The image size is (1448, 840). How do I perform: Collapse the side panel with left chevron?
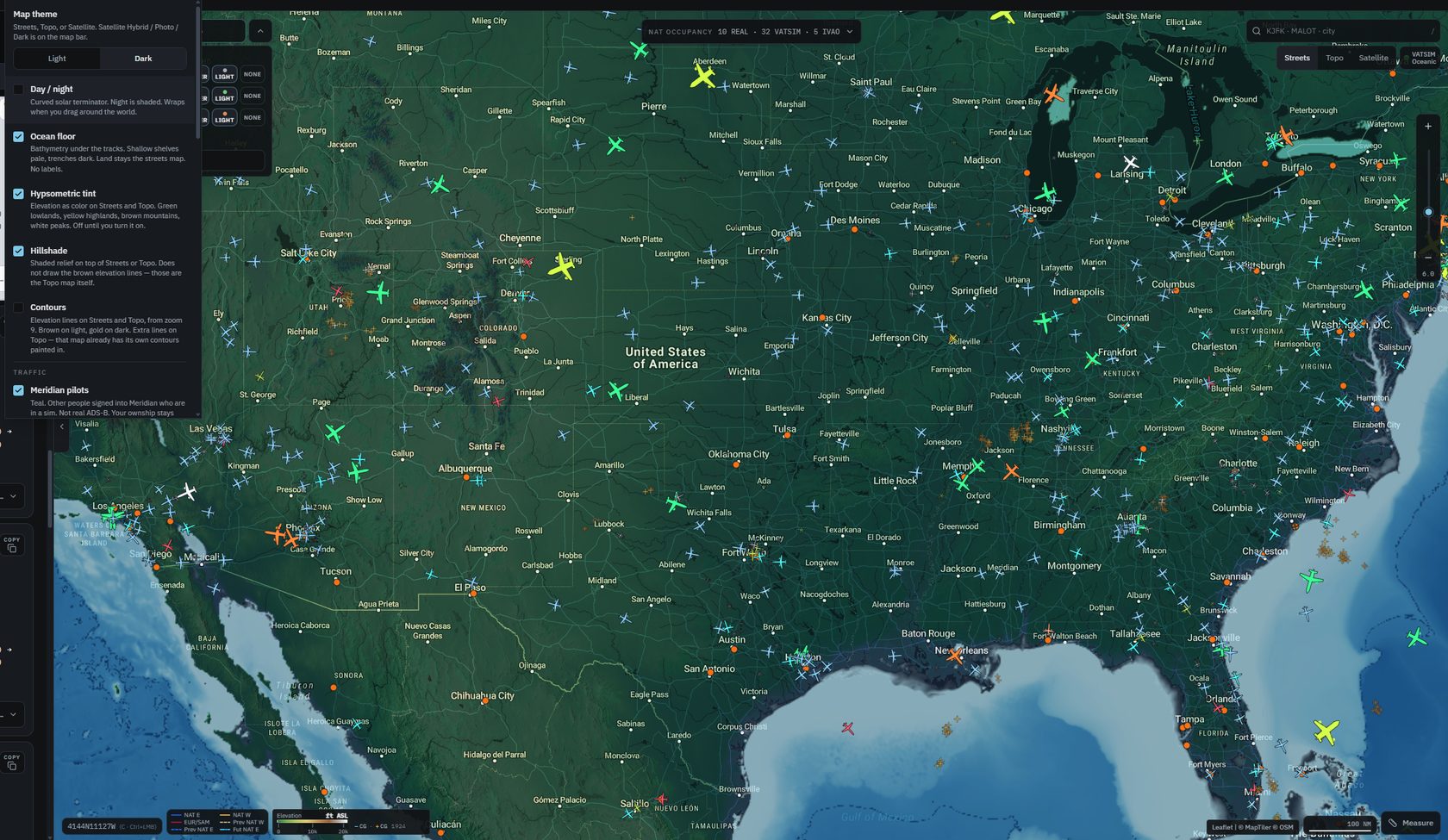(61, 426)
